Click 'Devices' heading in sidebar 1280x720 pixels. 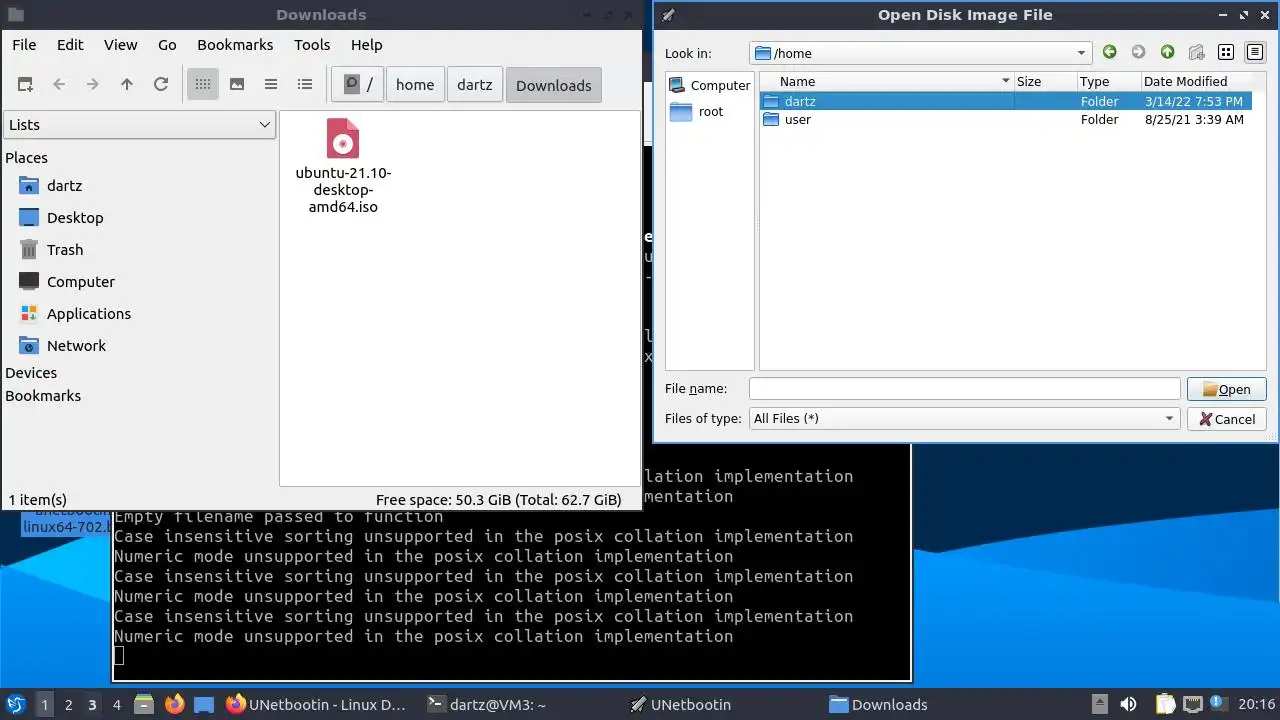click(x=31, y=373)
